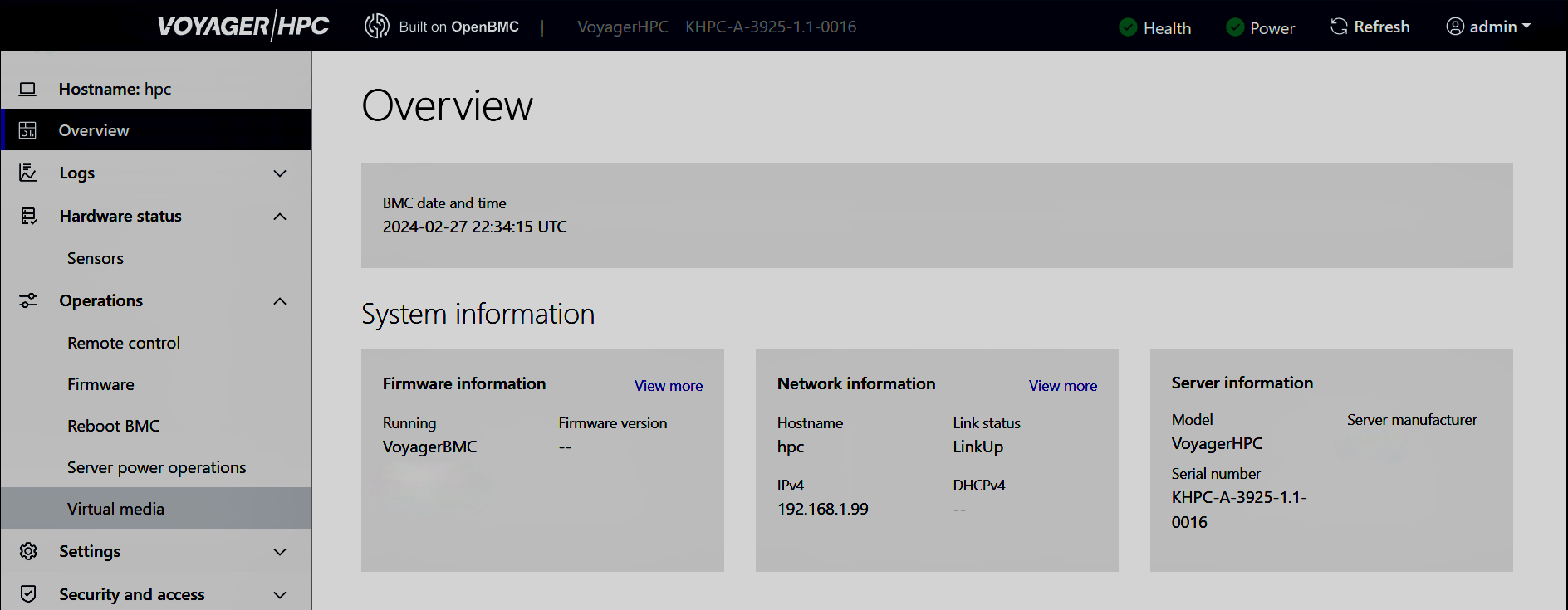Select Virtual media in sidebar
This screenshot has width=1568, height=610.
tap(115, 509)
